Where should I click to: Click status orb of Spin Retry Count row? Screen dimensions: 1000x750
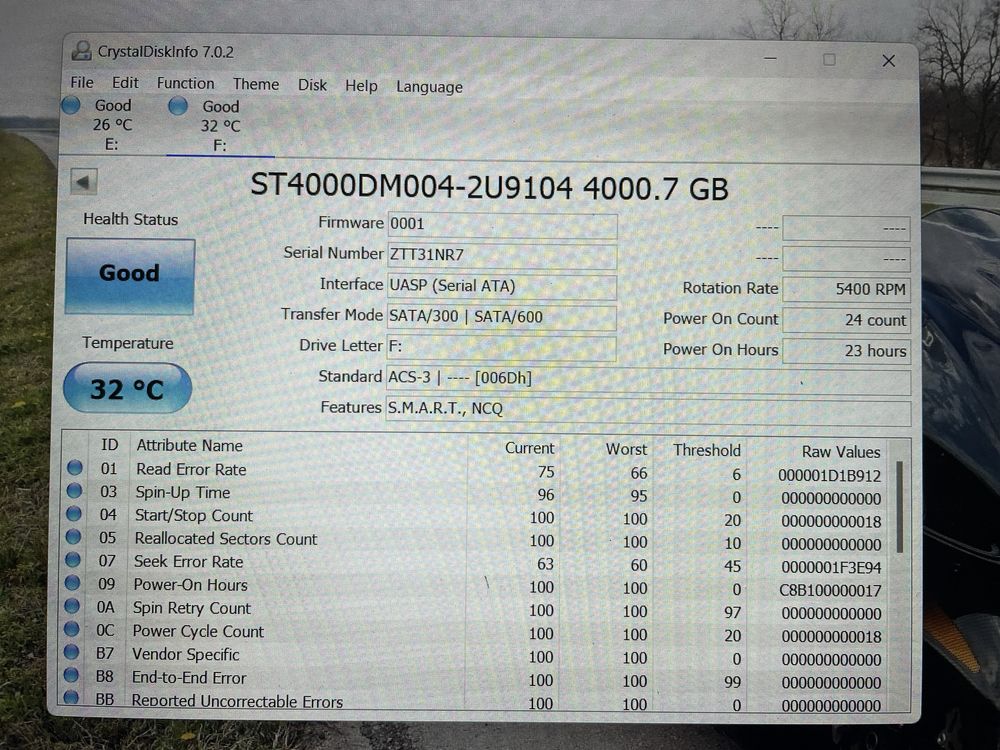tap(72, 606)
